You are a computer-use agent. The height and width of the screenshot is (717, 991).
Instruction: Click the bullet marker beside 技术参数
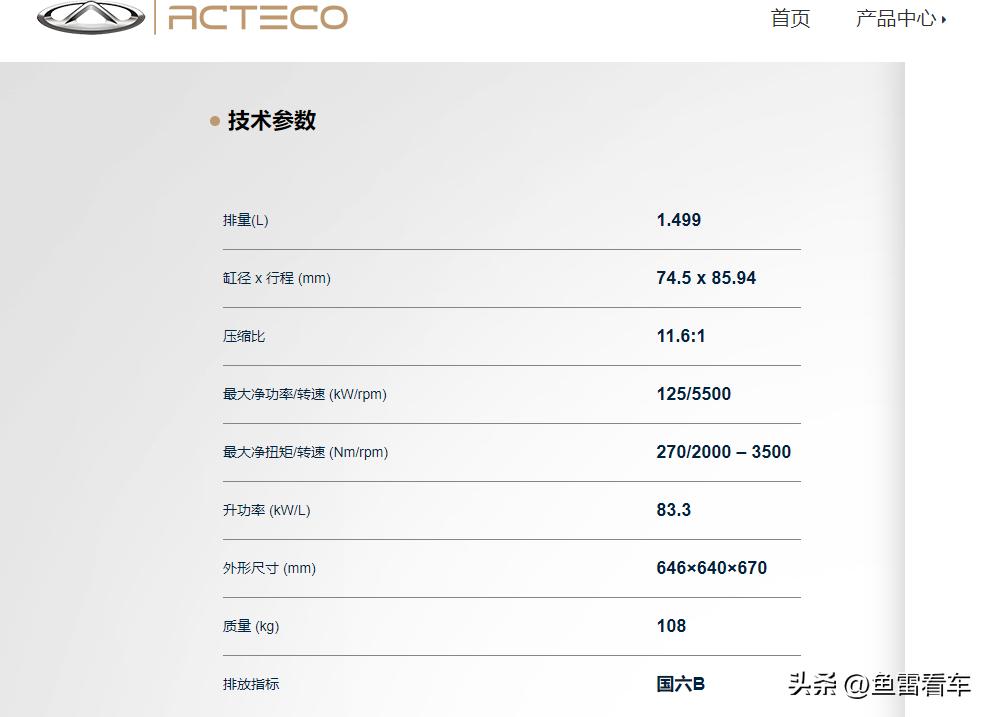[215, 120]
